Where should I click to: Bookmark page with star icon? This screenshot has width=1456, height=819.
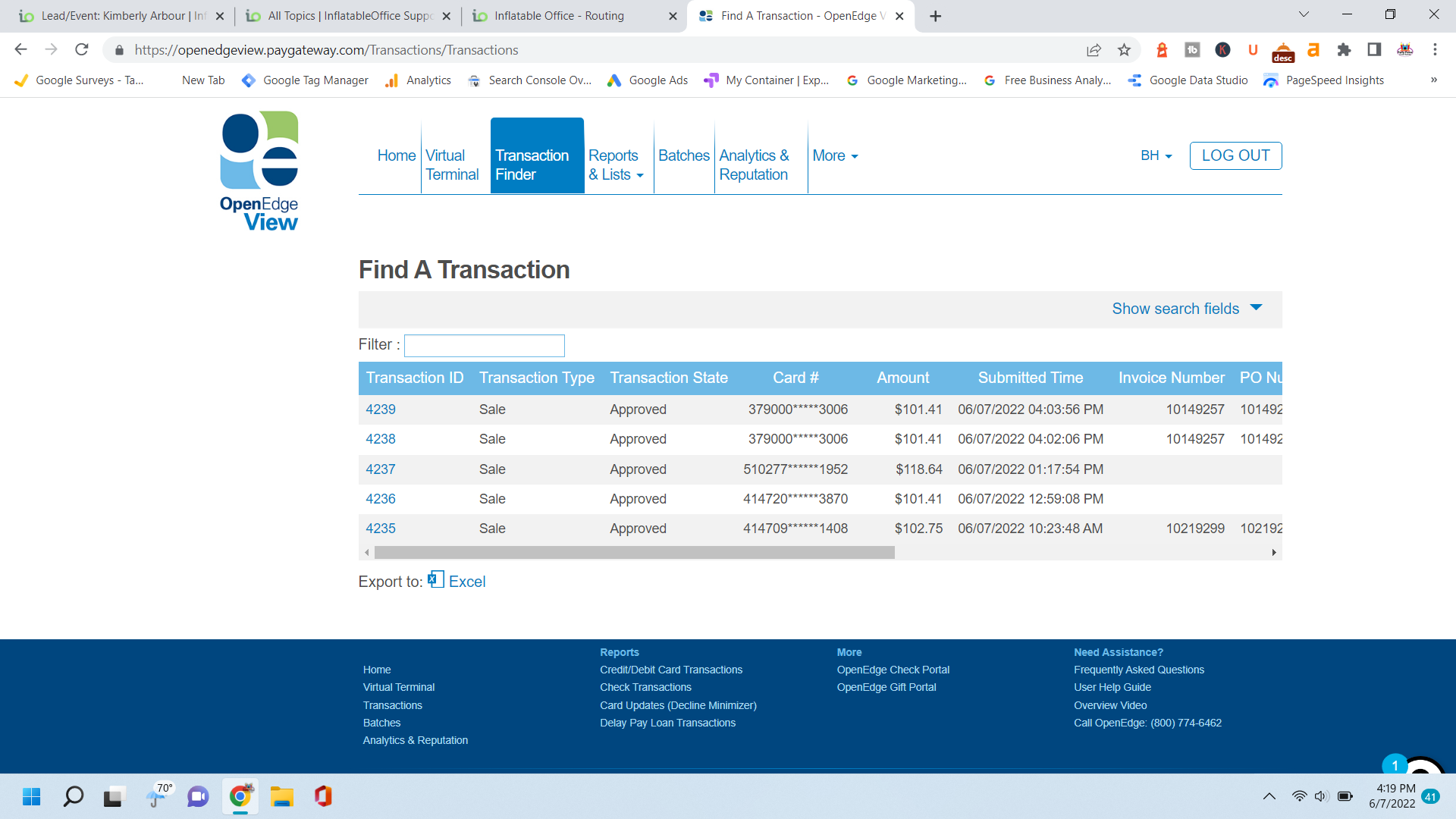pos(1124,50)
